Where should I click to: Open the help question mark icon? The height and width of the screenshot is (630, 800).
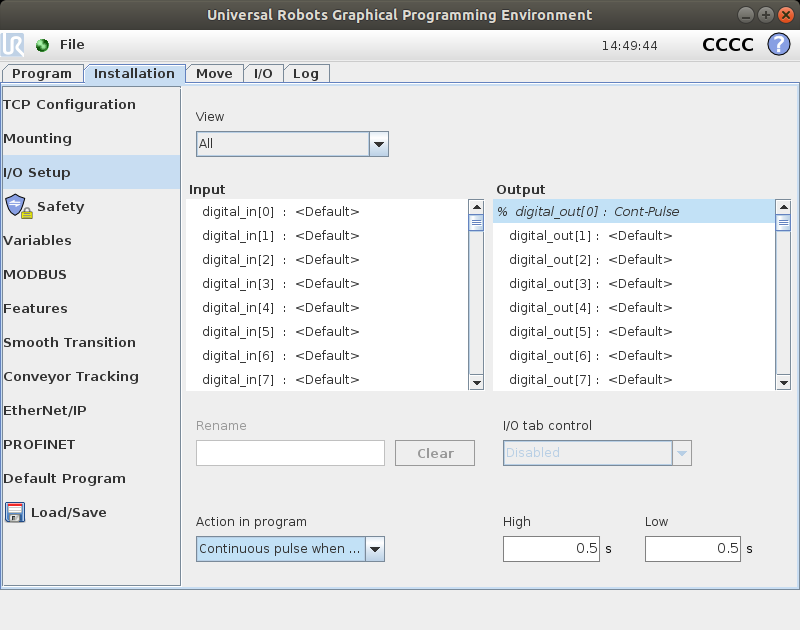point(778,45)
